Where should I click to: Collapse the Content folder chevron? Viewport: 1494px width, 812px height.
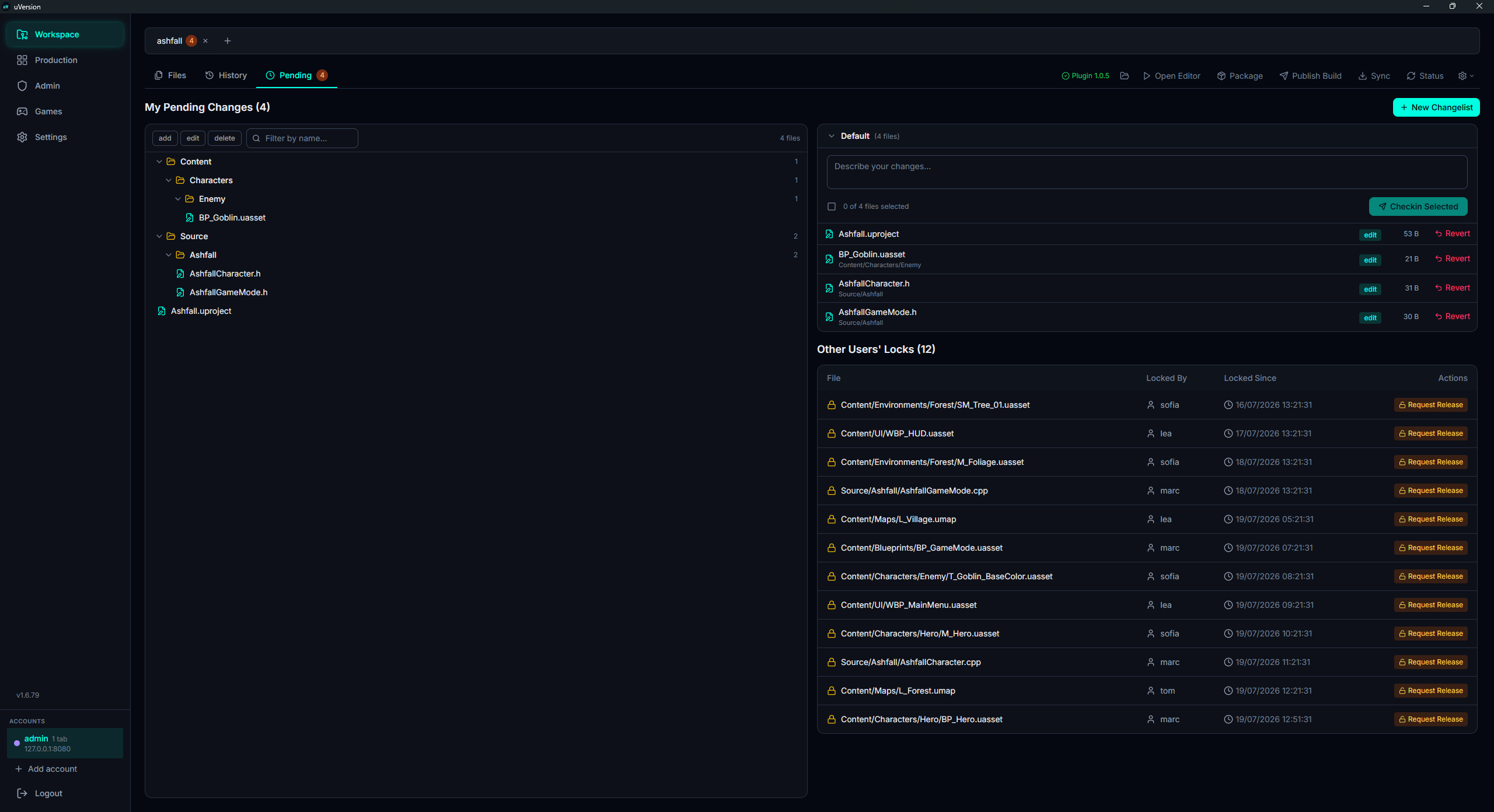159,162
